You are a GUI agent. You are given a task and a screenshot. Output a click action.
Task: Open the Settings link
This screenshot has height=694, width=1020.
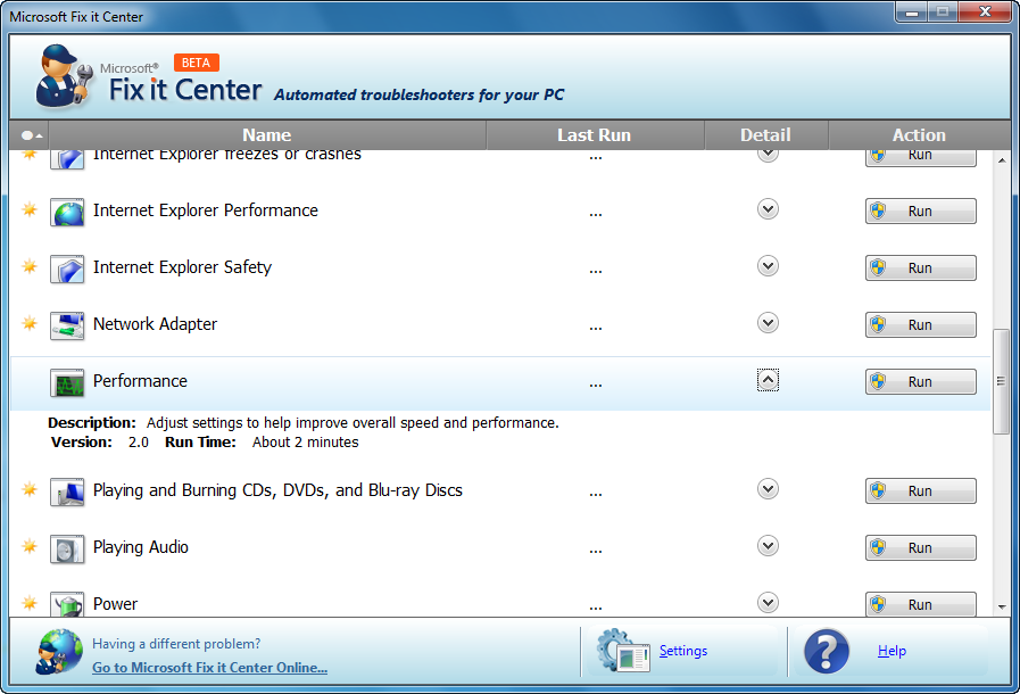pyautogui.click(x=683, y=650)
